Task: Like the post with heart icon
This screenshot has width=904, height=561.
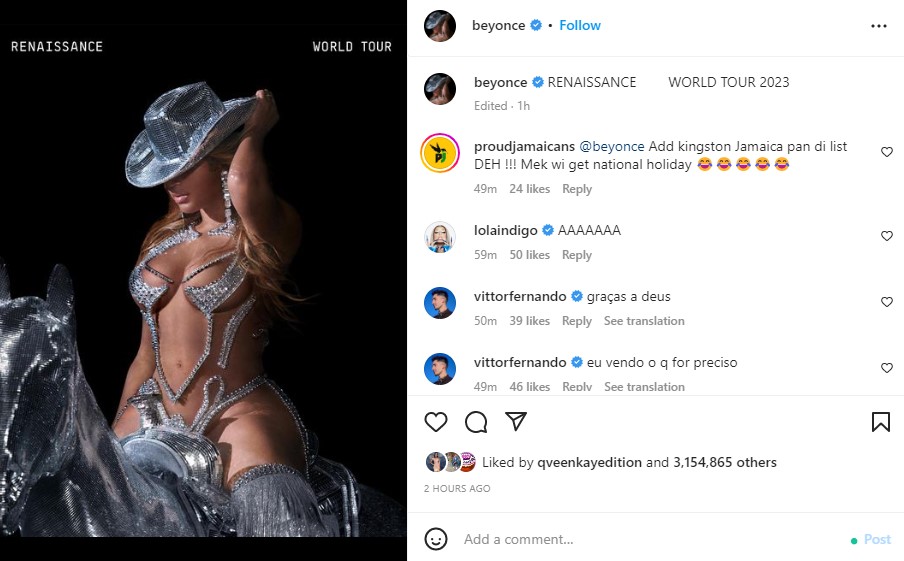Action: (x=436, y=422)
